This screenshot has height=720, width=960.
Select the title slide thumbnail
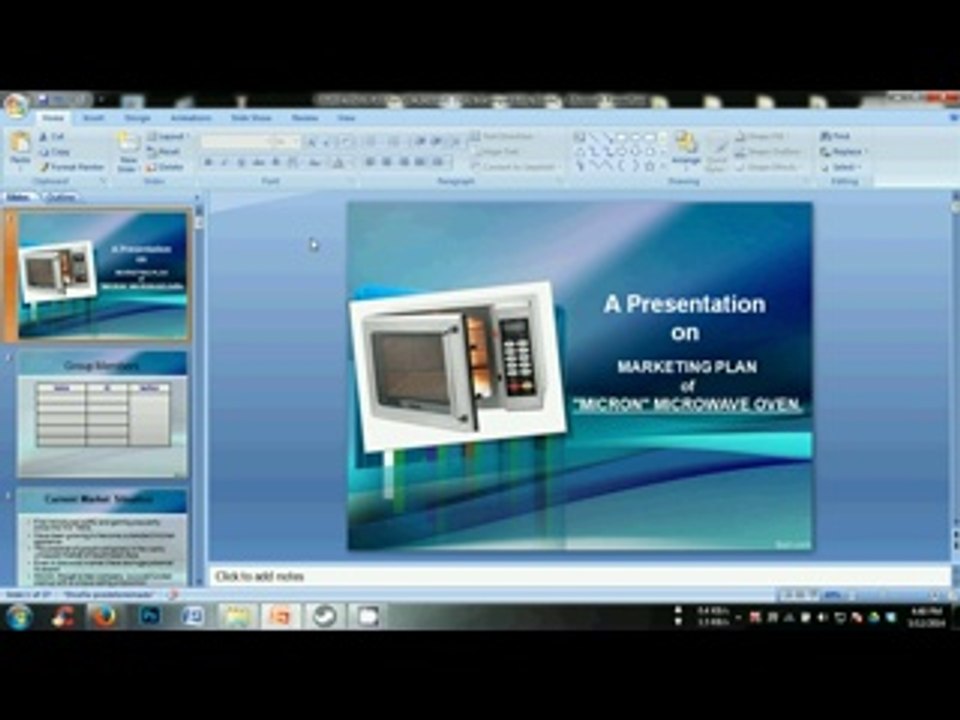pyautogui.click(x=103, y=276)
